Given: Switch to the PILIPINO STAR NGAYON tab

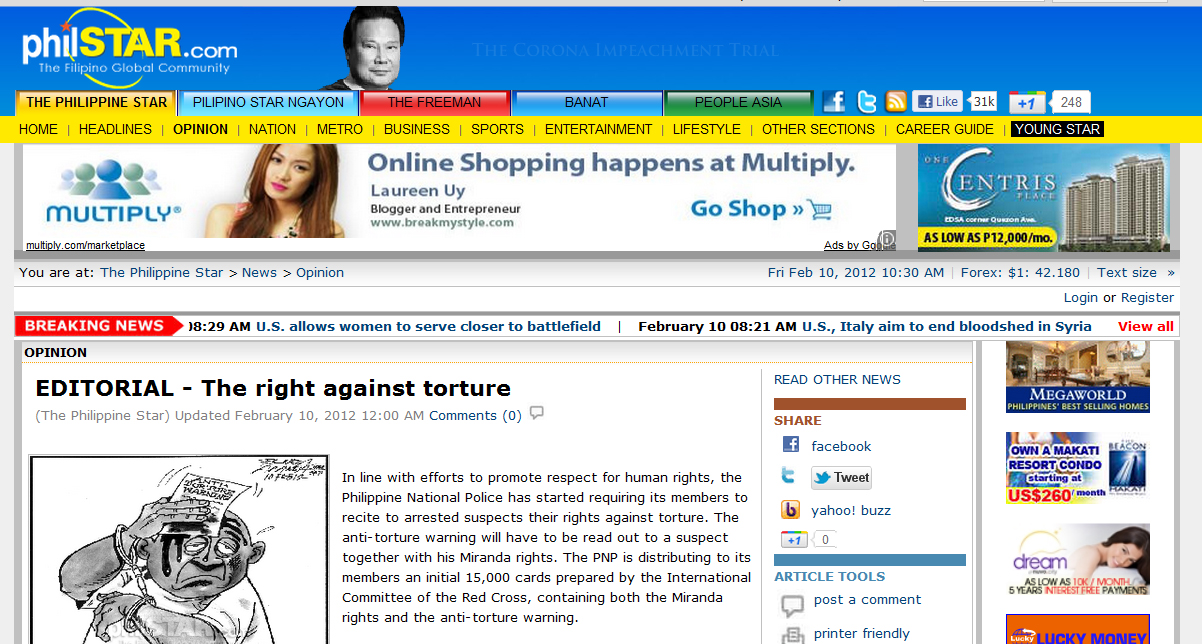Looking at the screenshot, I should pos(268,102).
